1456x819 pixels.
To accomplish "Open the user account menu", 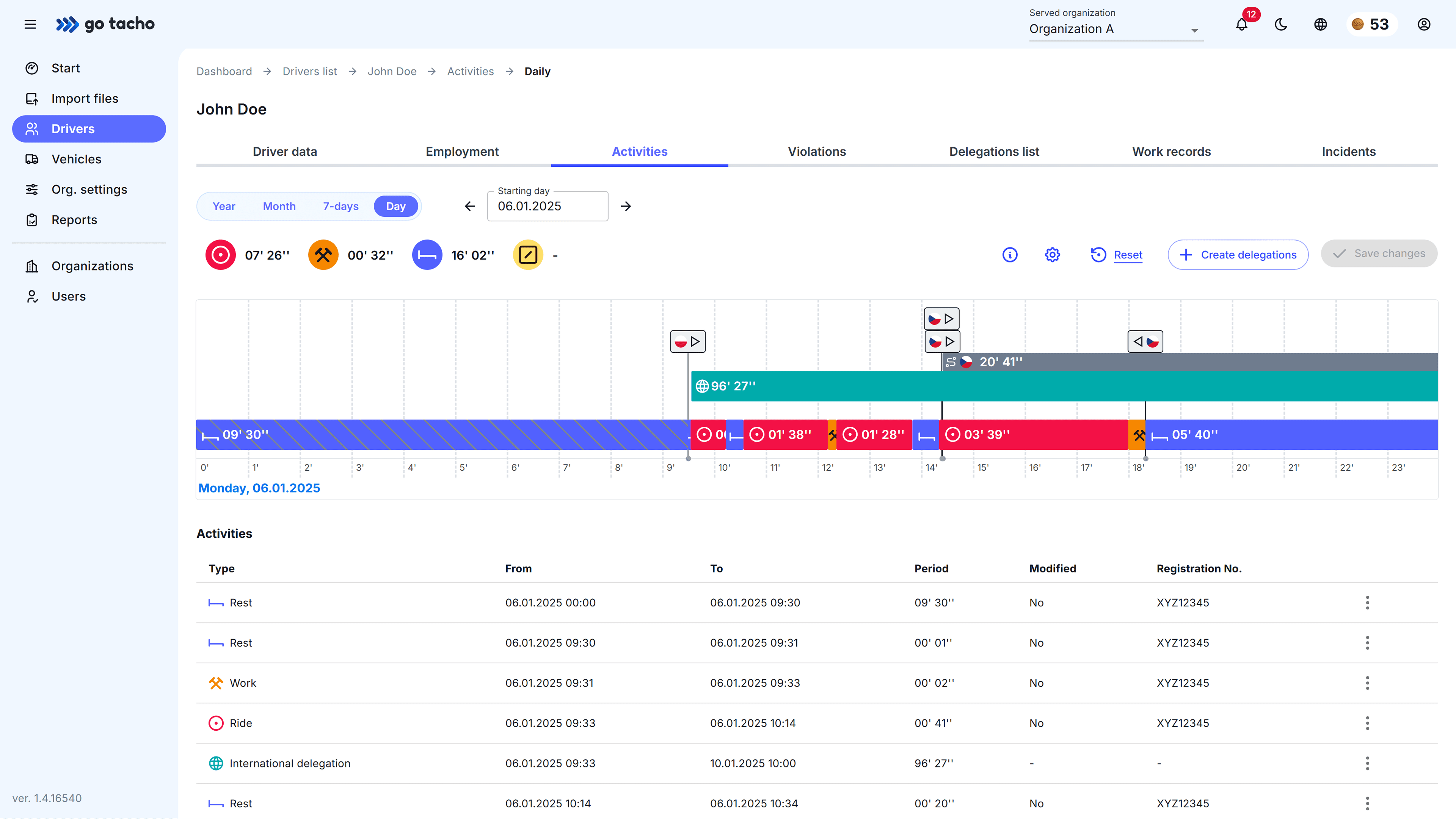I will coord(1424,24).
